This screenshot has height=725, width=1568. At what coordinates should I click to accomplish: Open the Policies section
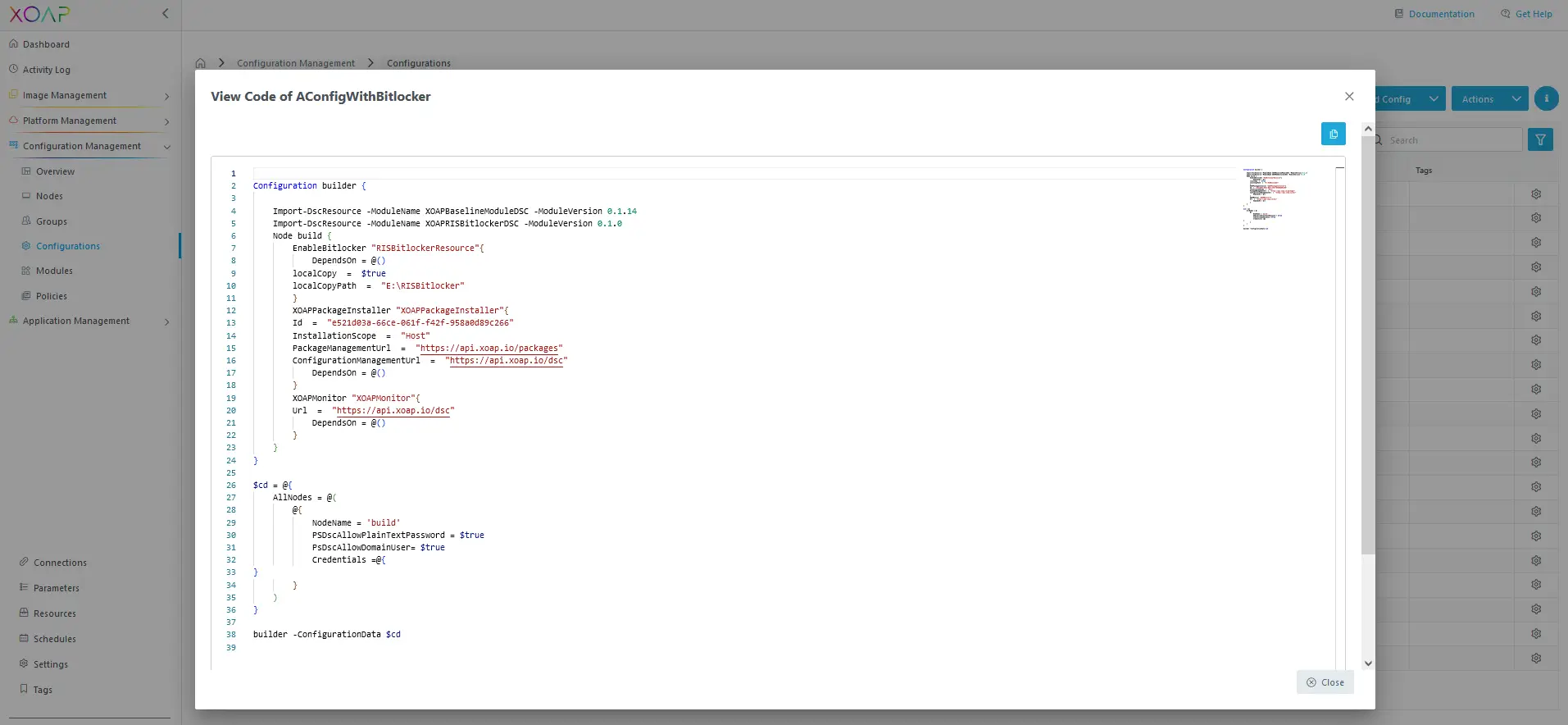[52, 296]
